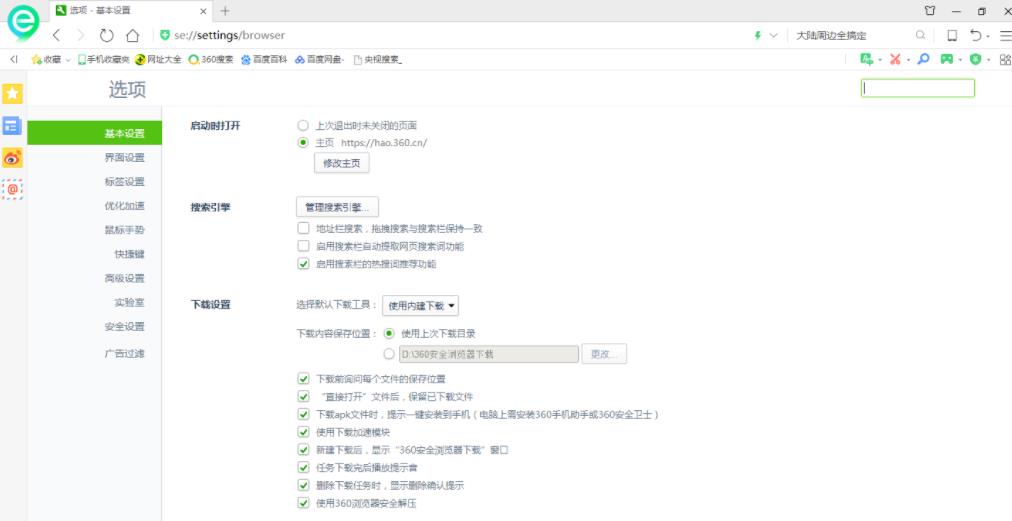Open the Weibo sidebar icon
The image size is (1012, 521).
(x=12, y=157)
